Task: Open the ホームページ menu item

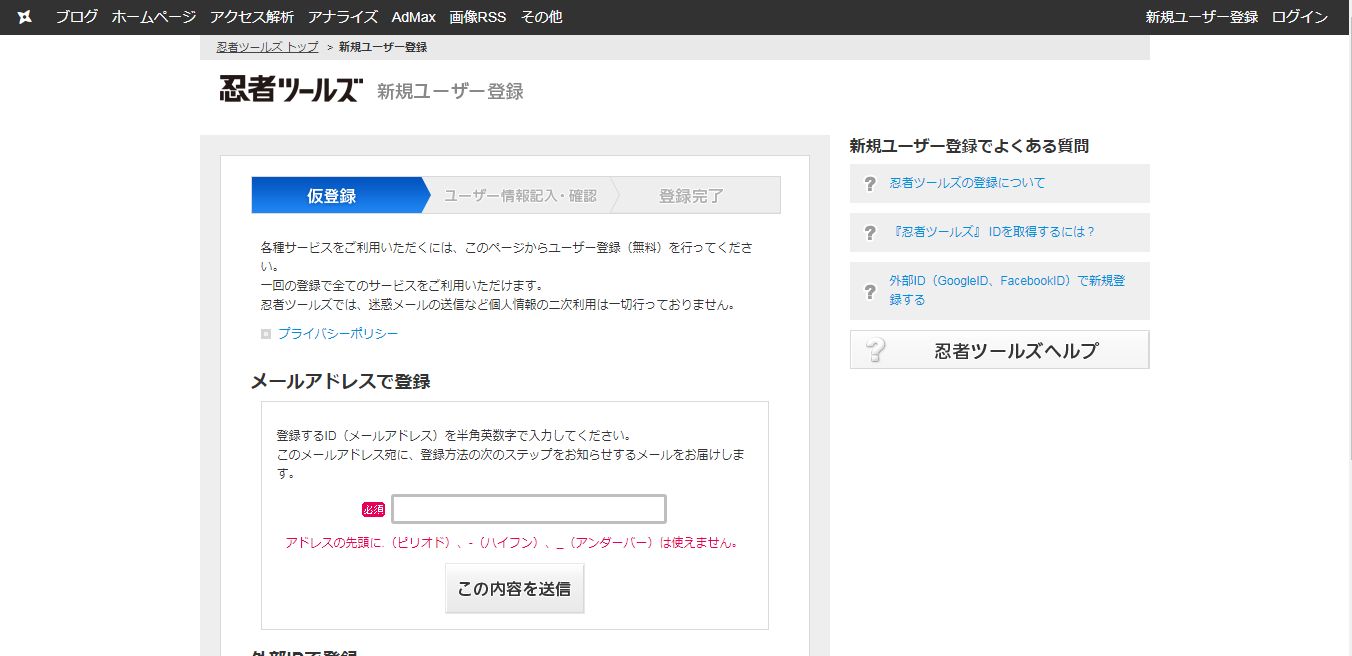Action: (x=154, y=17)
